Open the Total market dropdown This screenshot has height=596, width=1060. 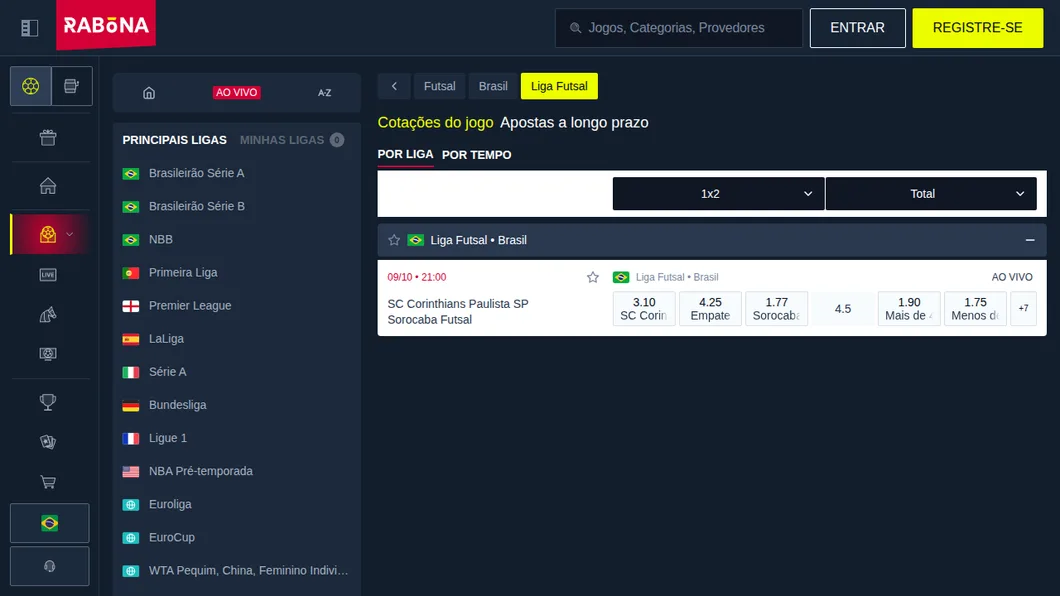931,194
